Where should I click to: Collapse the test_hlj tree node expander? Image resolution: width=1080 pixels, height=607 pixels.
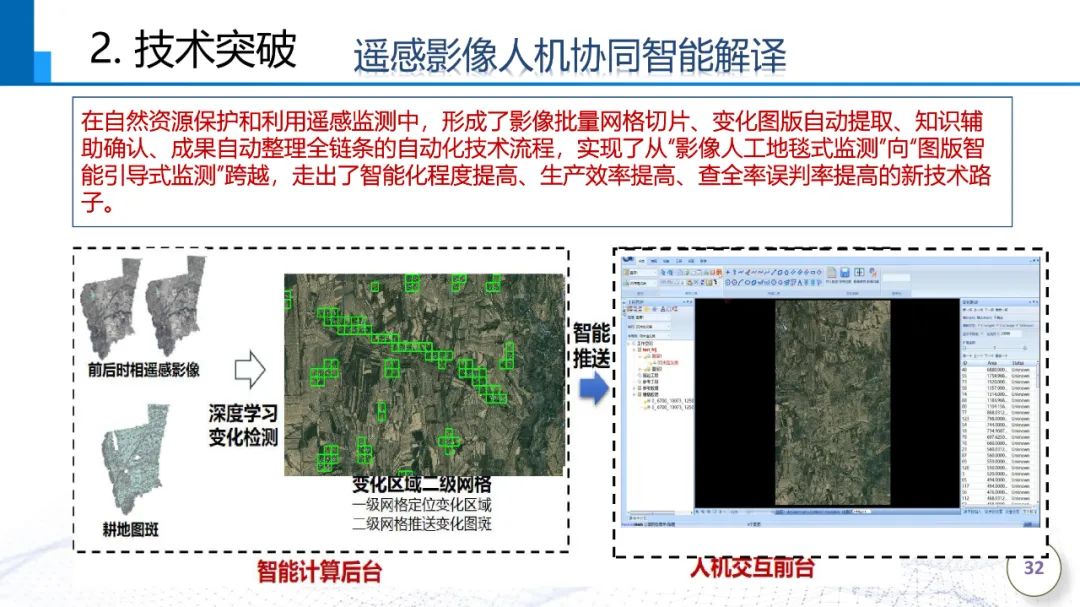[634, 350]
